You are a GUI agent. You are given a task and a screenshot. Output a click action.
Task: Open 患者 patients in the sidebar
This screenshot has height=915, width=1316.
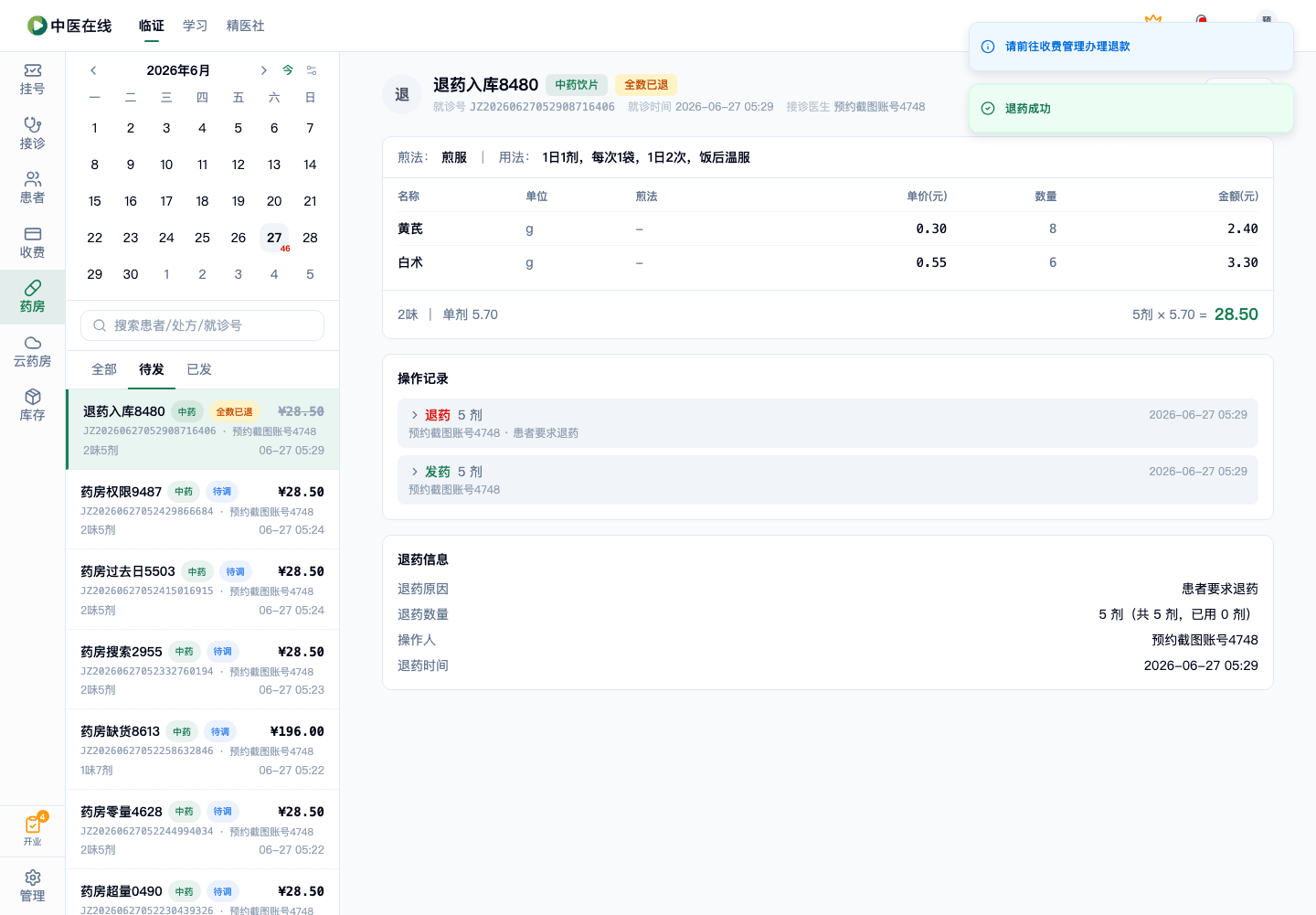pos(32,187)
